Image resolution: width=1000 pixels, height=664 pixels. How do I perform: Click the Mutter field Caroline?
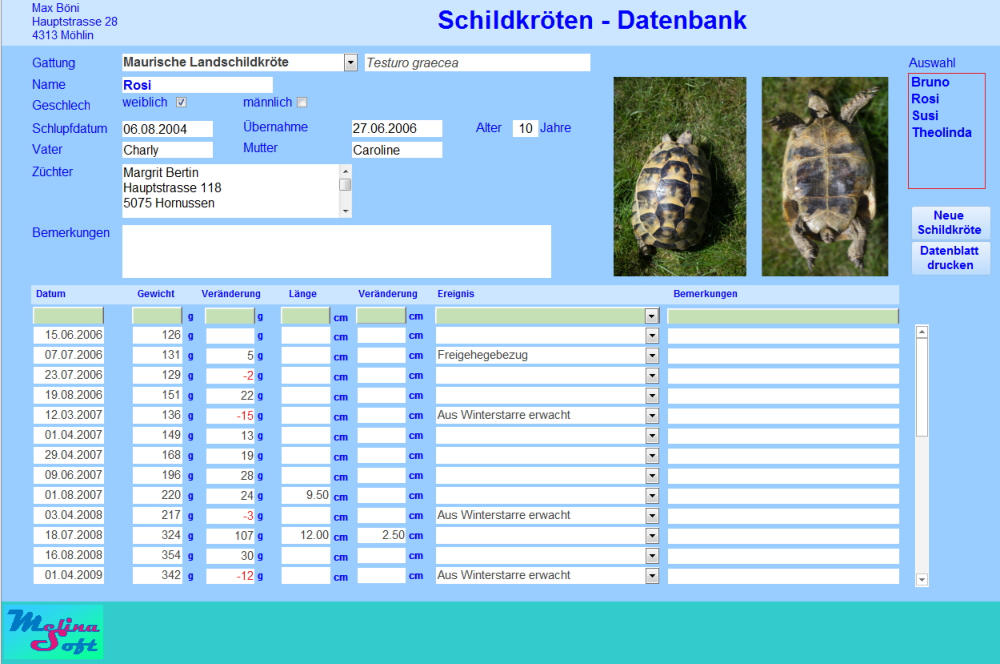(397, 150)
